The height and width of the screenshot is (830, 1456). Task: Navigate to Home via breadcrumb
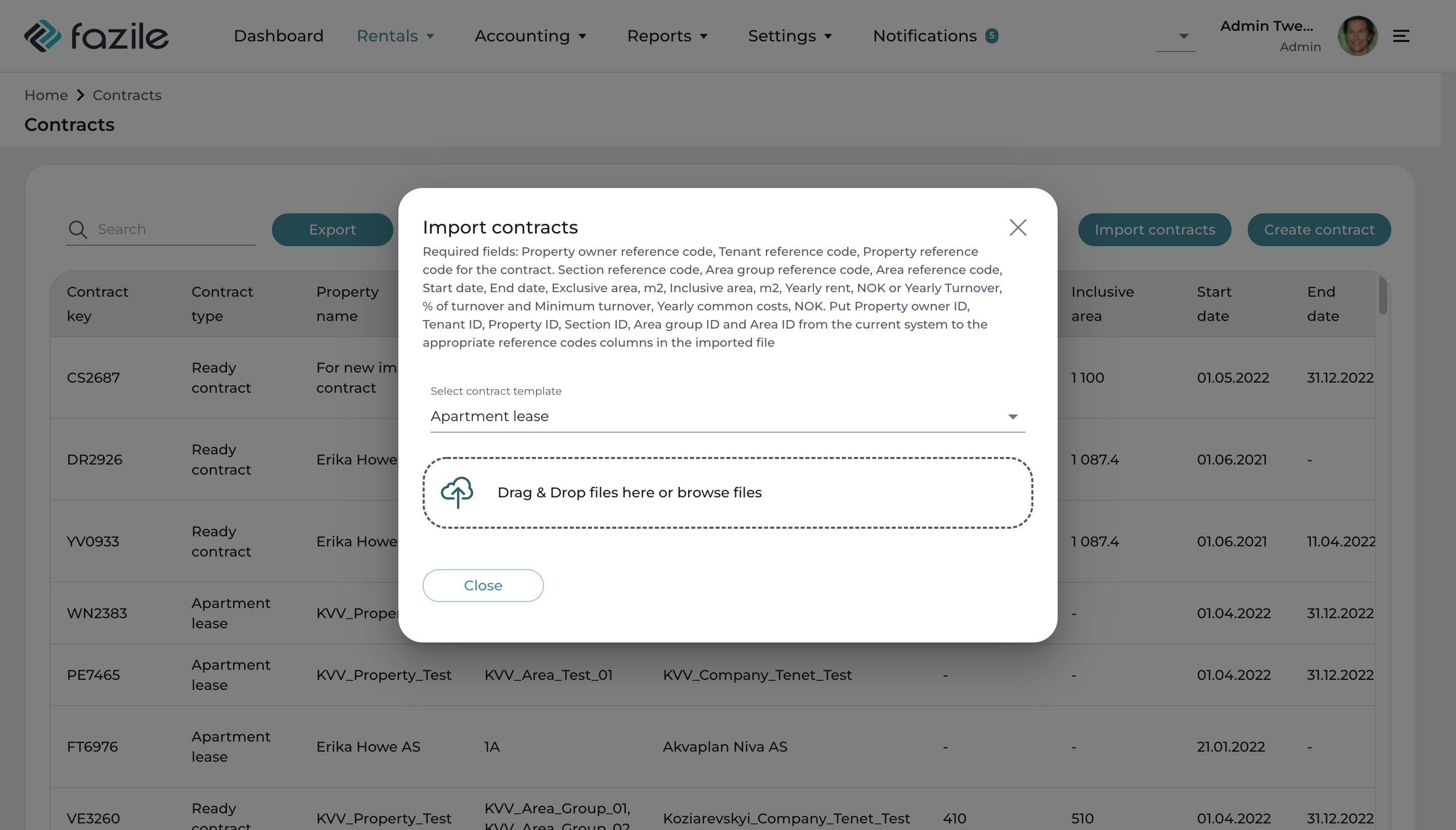pyautogui.click(x=46, y=95)
